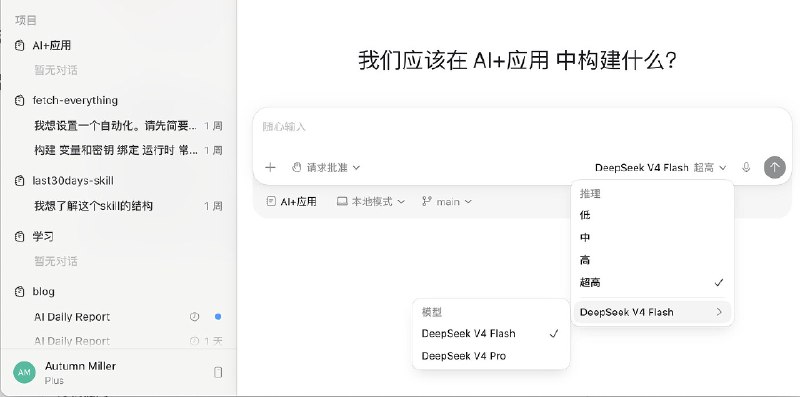This screenshot has width=800, height=397.
Task: Open the second AI Daily Report marked 1 天
Action: coord(128,341)
